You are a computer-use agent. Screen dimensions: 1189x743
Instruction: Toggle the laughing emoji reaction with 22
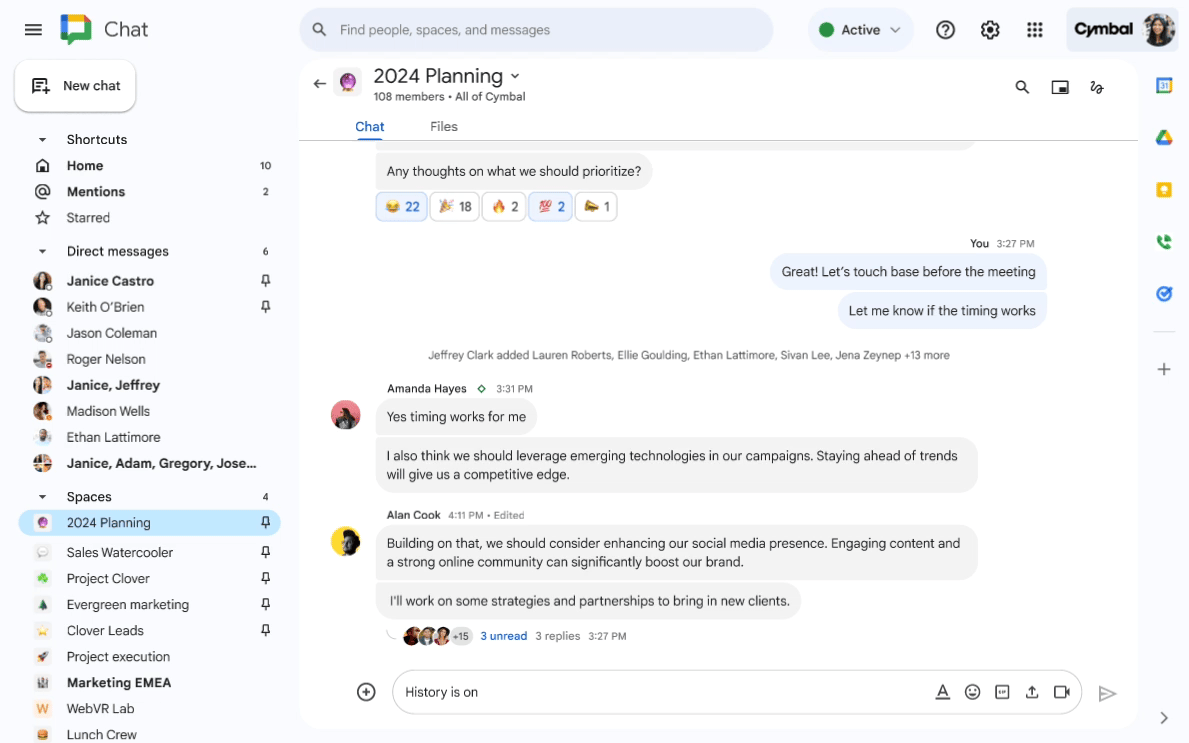pos(401,207)
